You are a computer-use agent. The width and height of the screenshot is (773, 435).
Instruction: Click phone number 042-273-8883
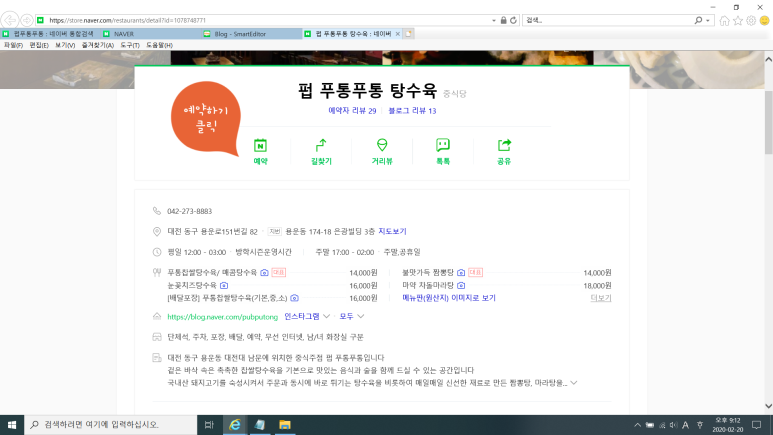click(189, 211)
